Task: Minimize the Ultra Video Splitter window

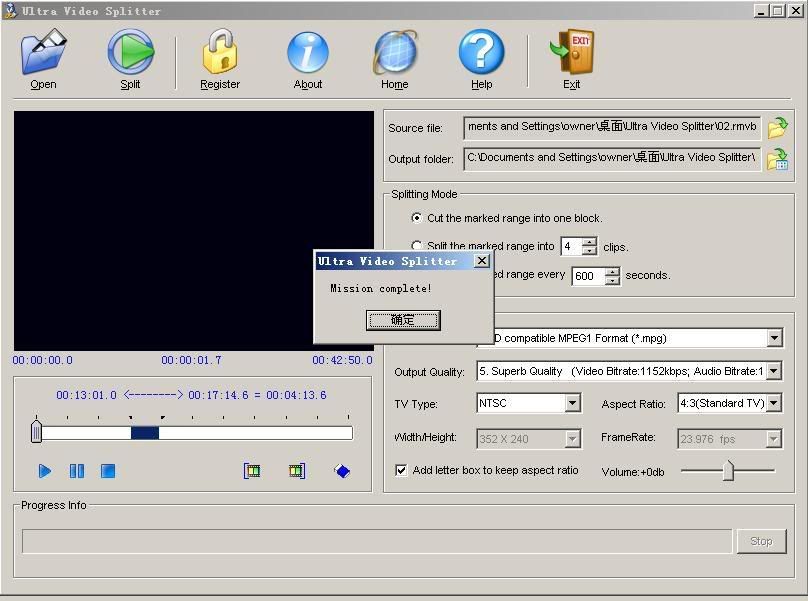Action: pos(761,10)
